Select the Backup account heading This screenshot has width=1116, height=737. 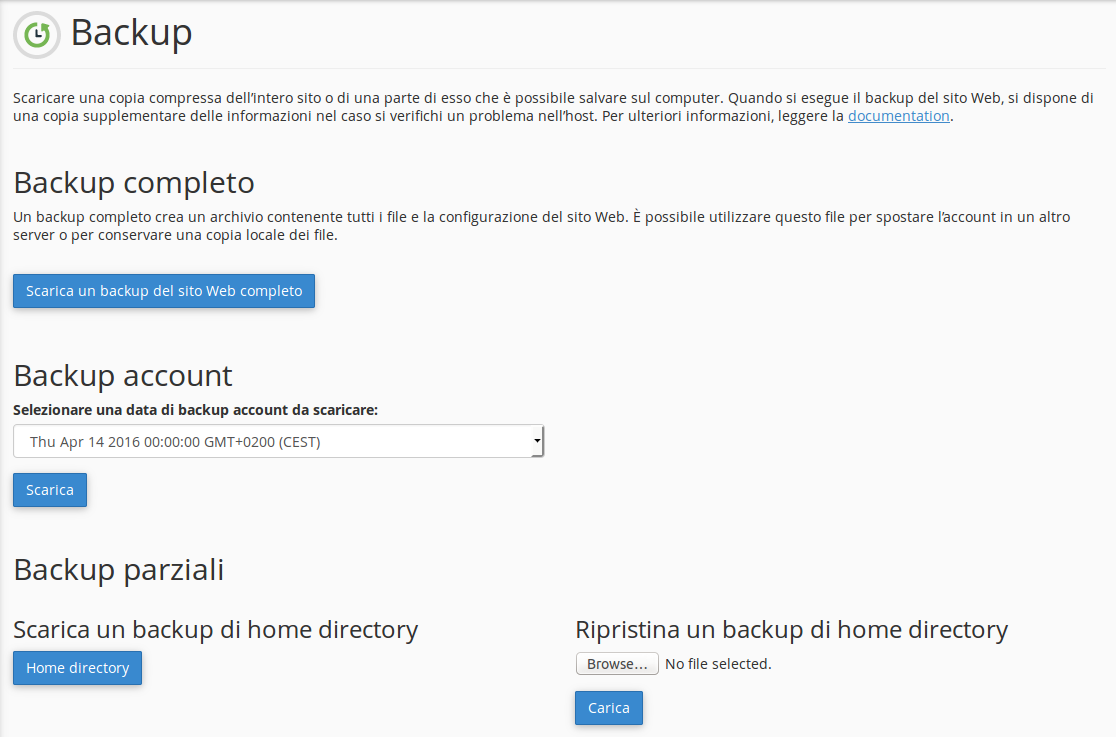click(122, 376)
